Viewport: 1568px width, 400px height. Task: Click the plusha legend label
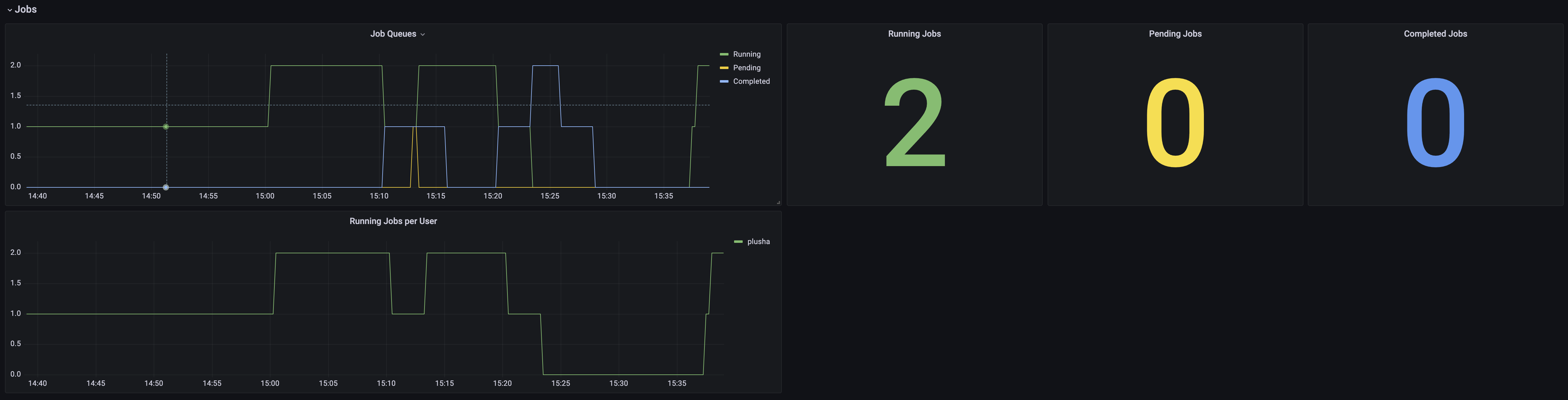click(x=758, y=242)
